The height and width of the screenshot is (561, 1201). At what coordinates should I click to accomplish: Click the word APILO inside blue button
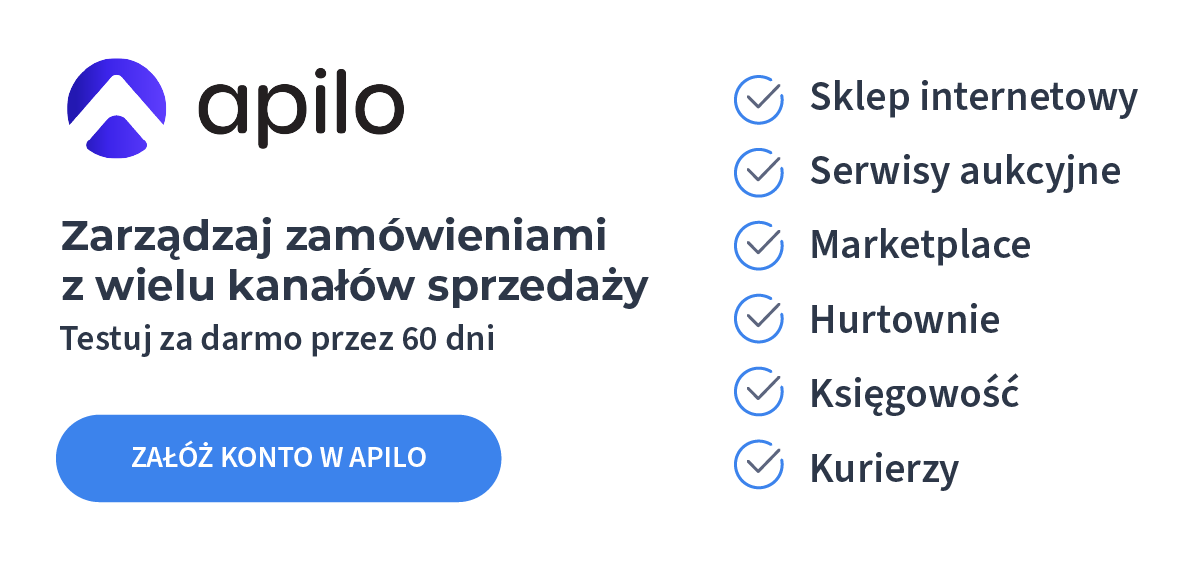tap(388, 458)
